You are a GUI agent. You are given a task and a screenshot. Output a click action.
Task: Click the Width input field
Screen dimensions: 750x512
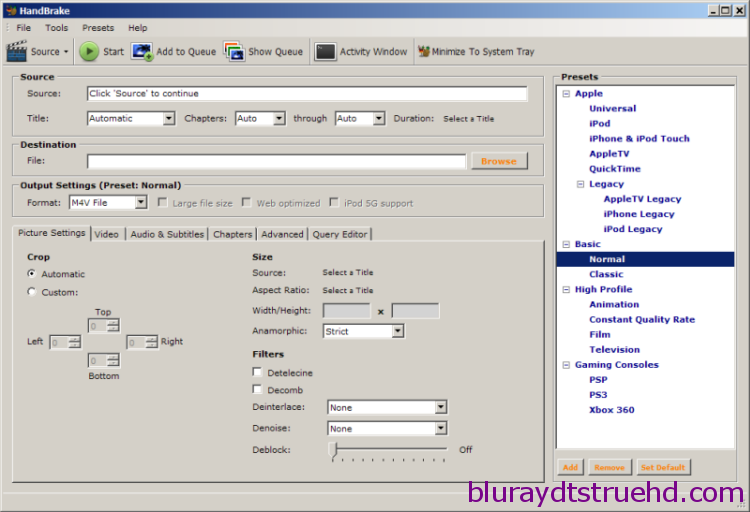coord(346,311)
